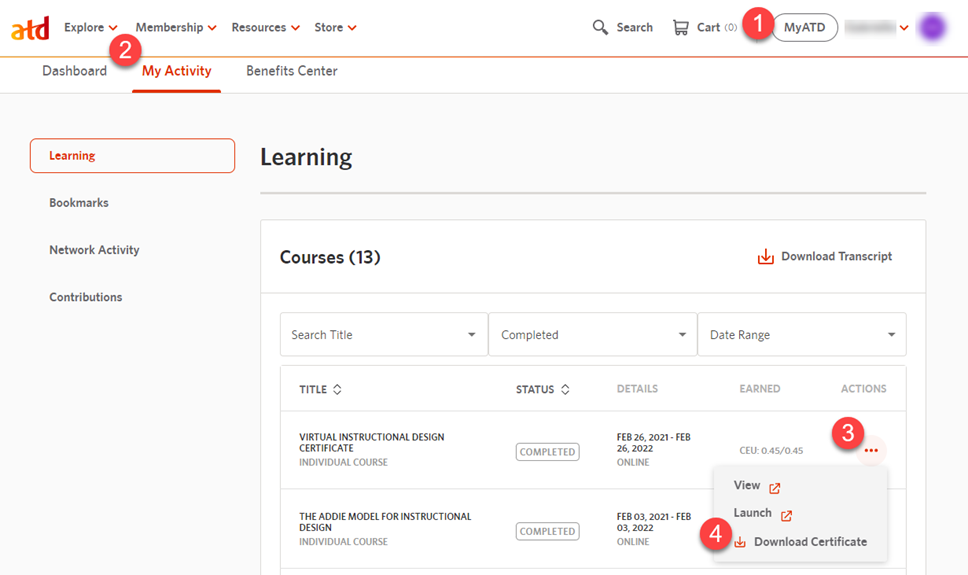Click the MyATD button
The width and height of the screenshot is (968, 575).
click(805, 27)
